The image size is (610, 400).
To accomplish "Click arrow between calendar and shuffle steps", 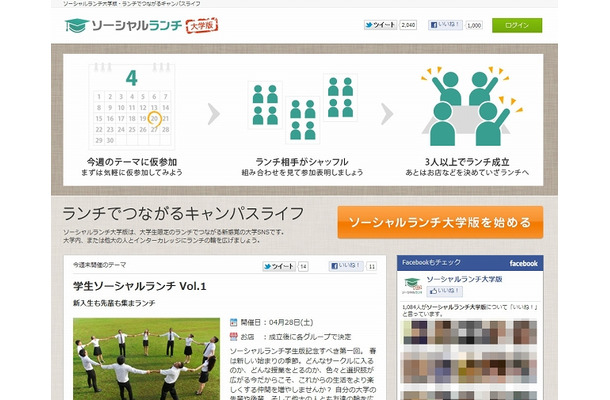I will click(214, 114).
